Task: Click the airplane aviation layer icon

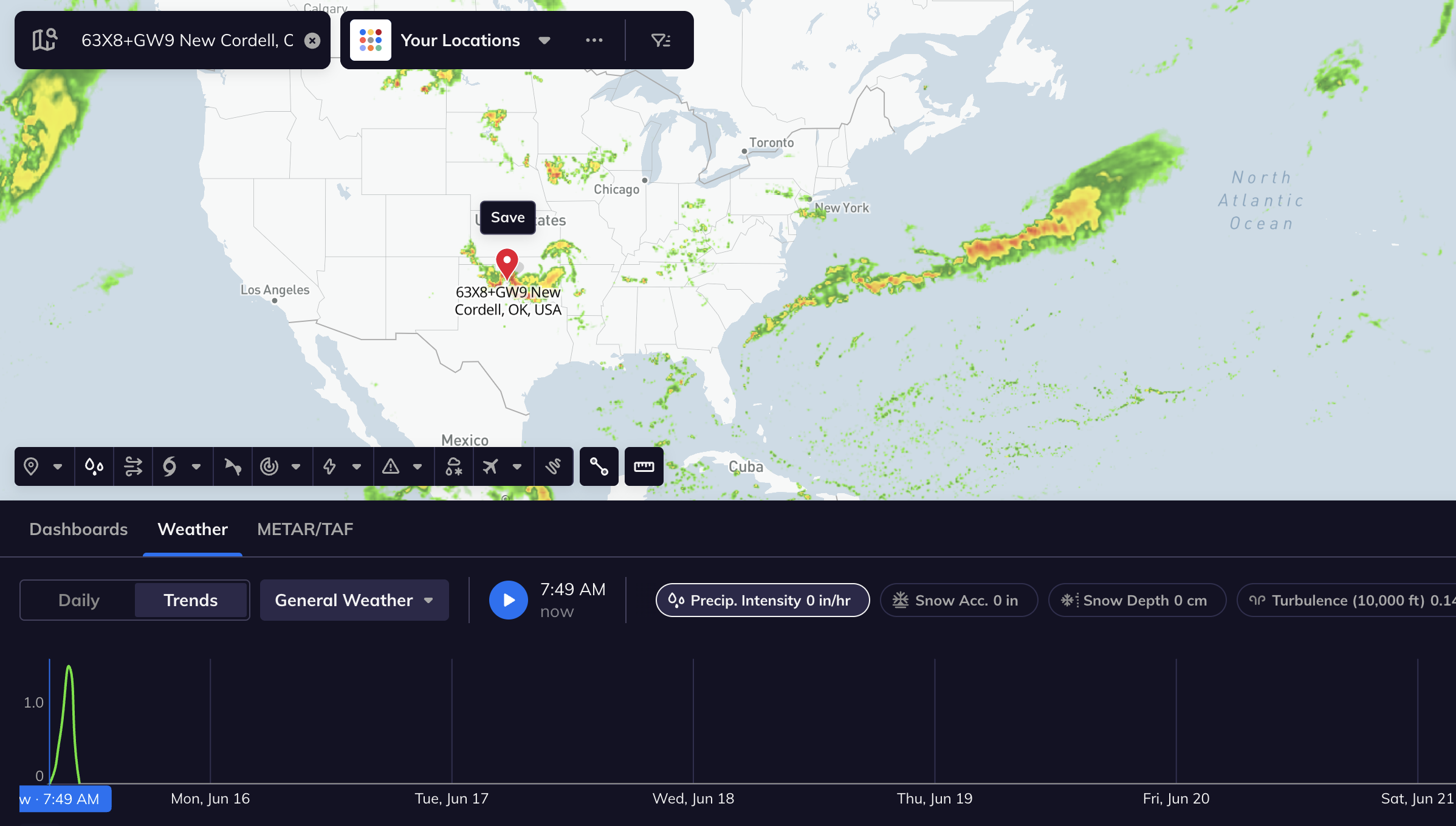Action: click(490, 466)
